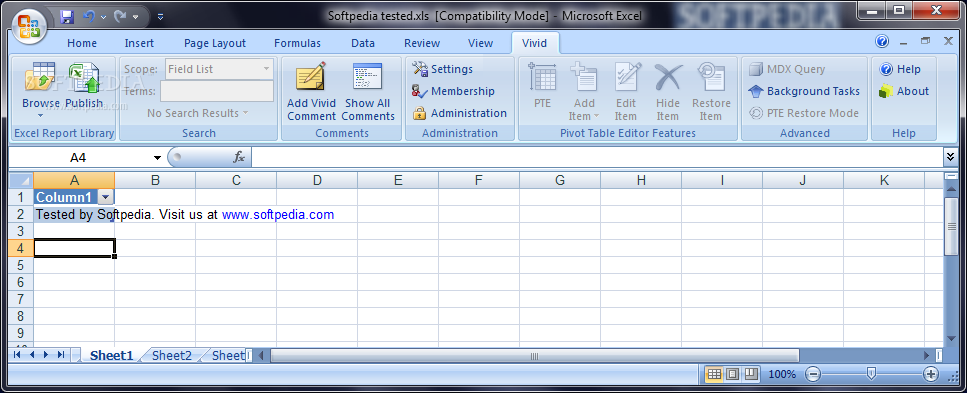Add a Vivid Comment
The height and width of the screenshot is (393, 967).
point(311,91)
